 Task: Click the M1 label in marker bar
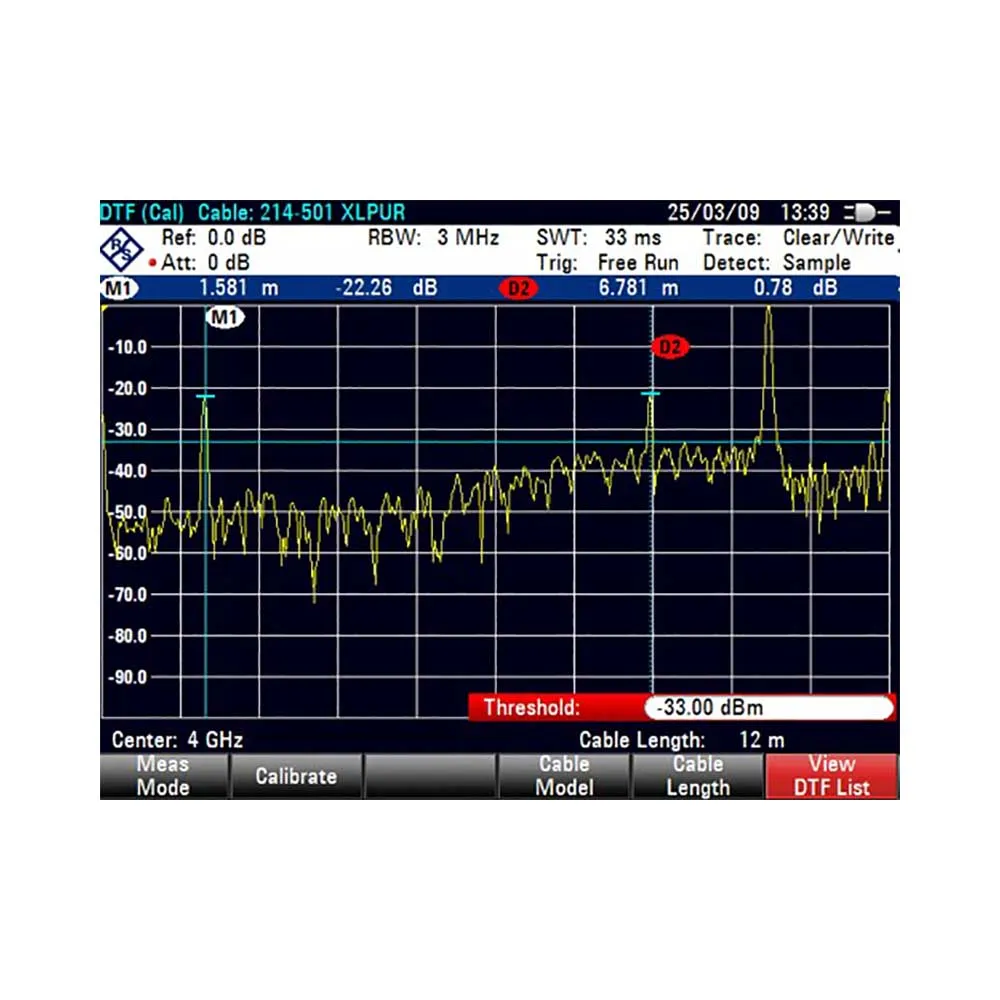(119, 288)
